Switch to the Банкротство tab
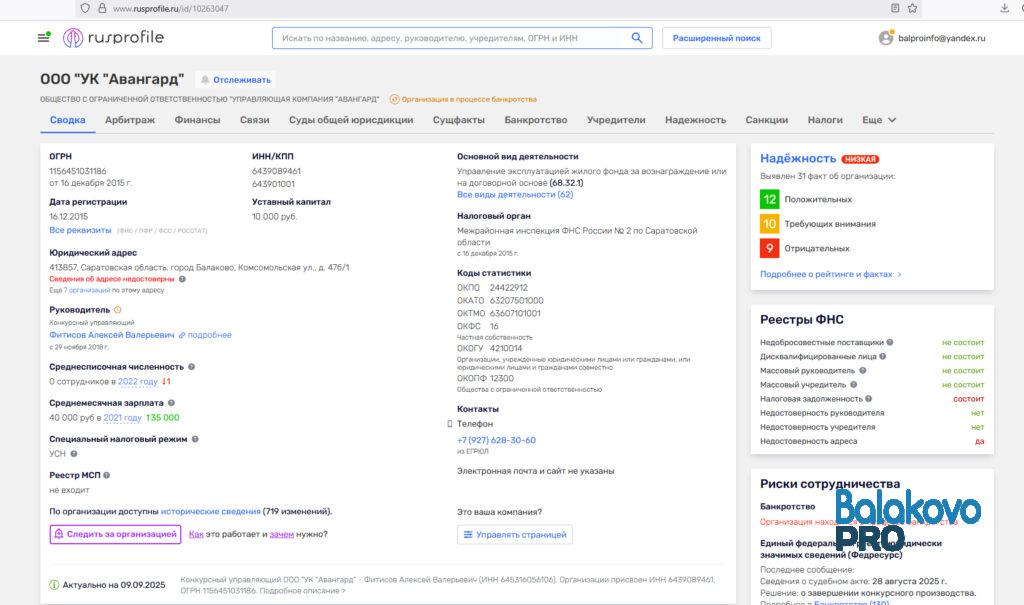 (x=536, y=120)
